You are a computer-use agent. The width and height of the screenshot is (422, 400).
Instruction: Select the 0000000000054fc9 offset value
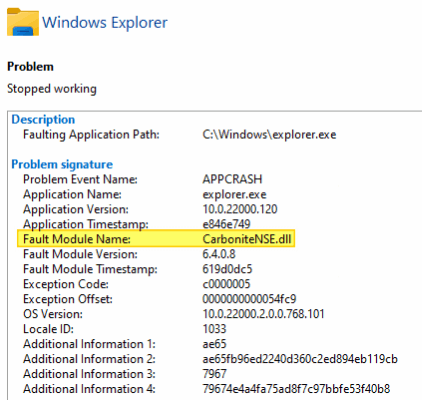point(249,299)
